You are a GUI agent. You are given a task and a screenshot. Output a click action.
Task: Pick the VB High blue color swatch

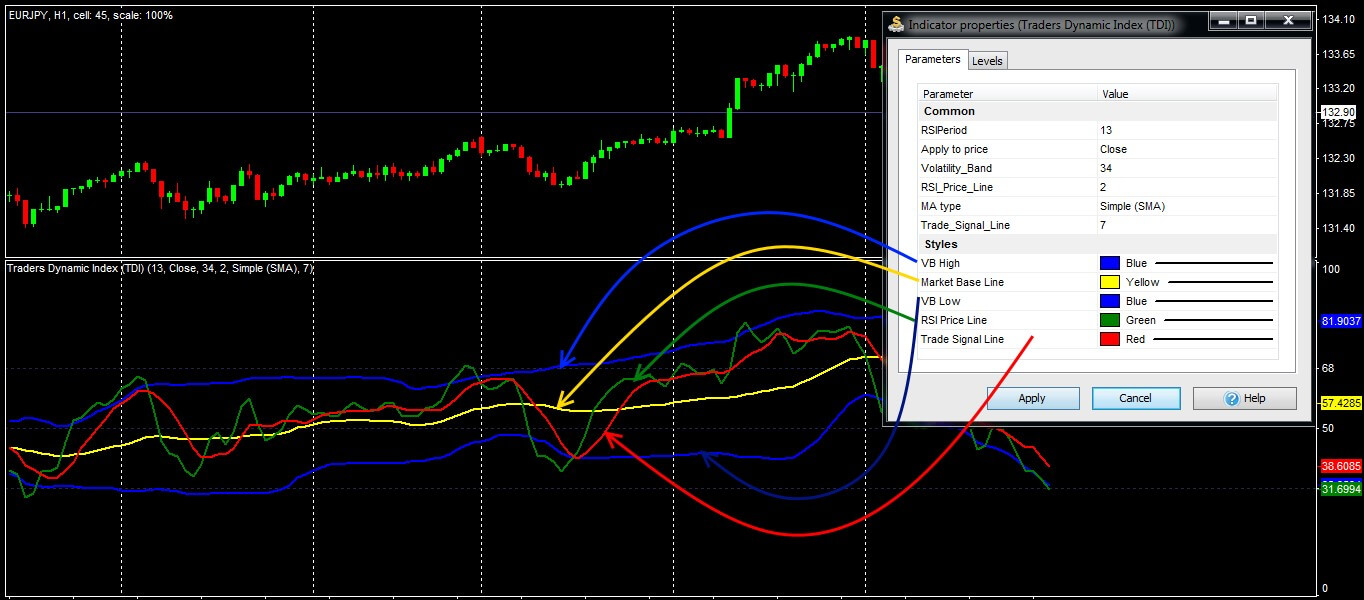(1109, 263)
